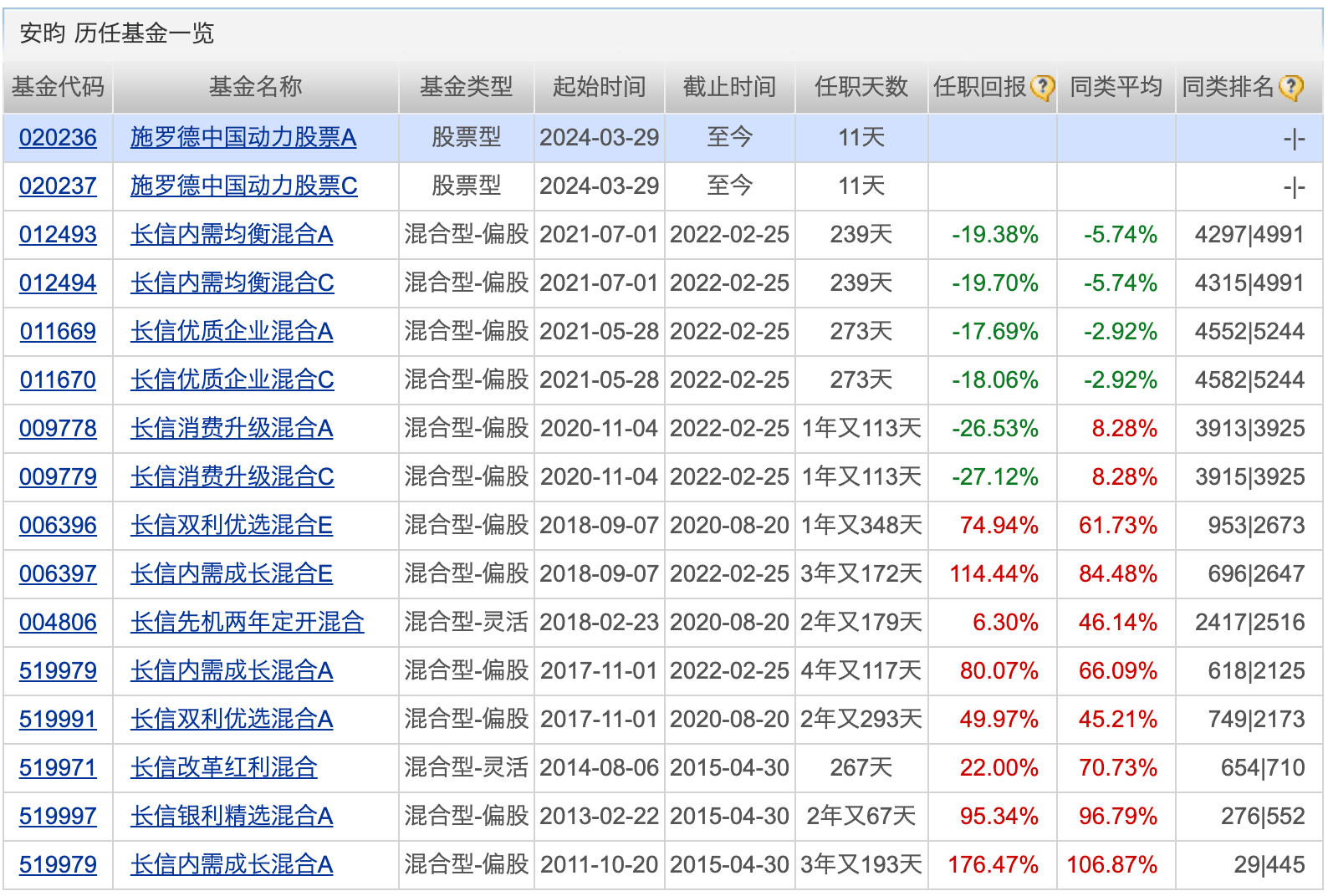
Task: Open fund code link 009778
Action: (x=58, y=429)
